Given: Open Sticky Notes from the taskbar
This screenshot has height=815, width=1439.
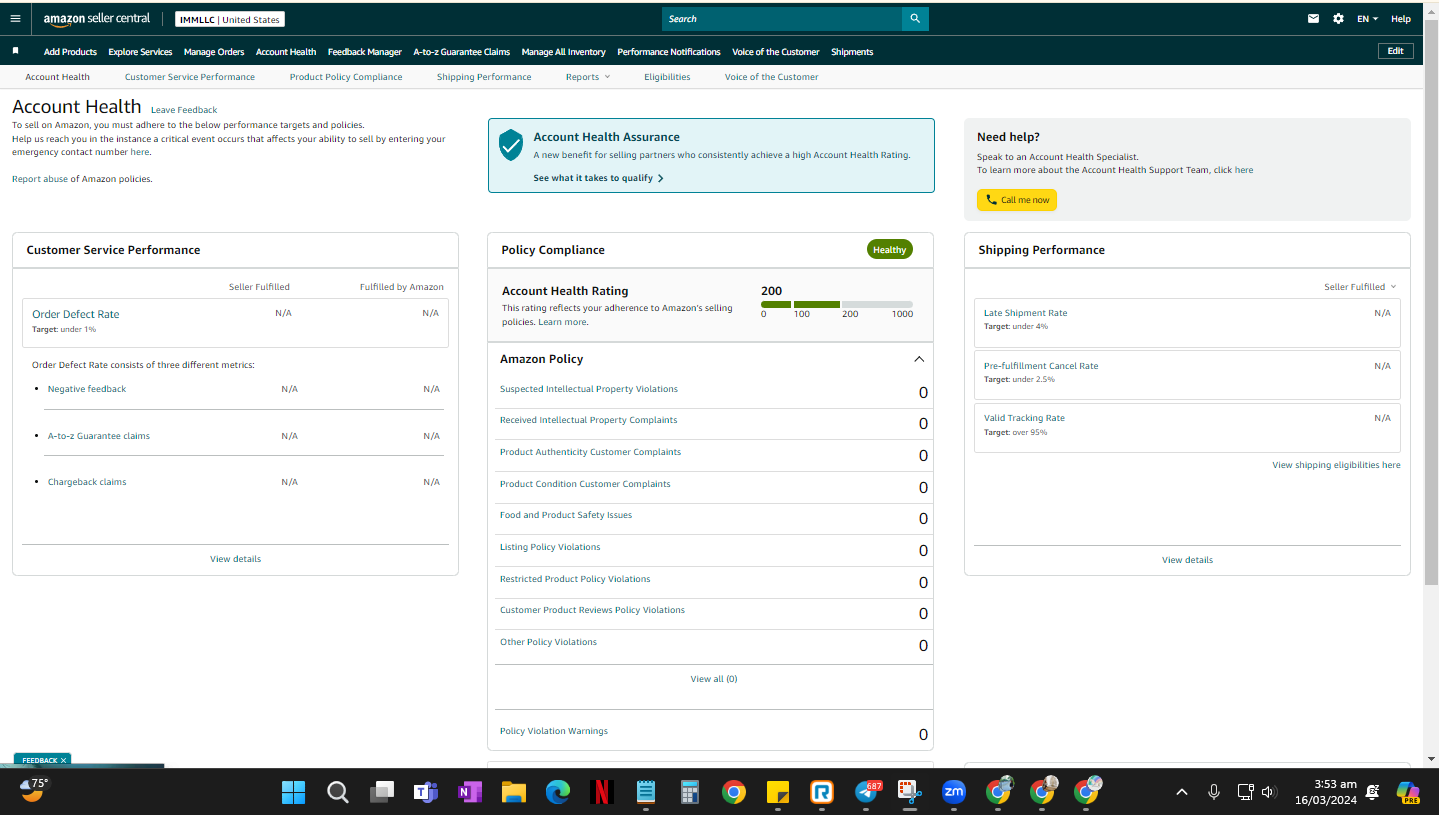Looking at the screenshot, I should coord(778,793).
